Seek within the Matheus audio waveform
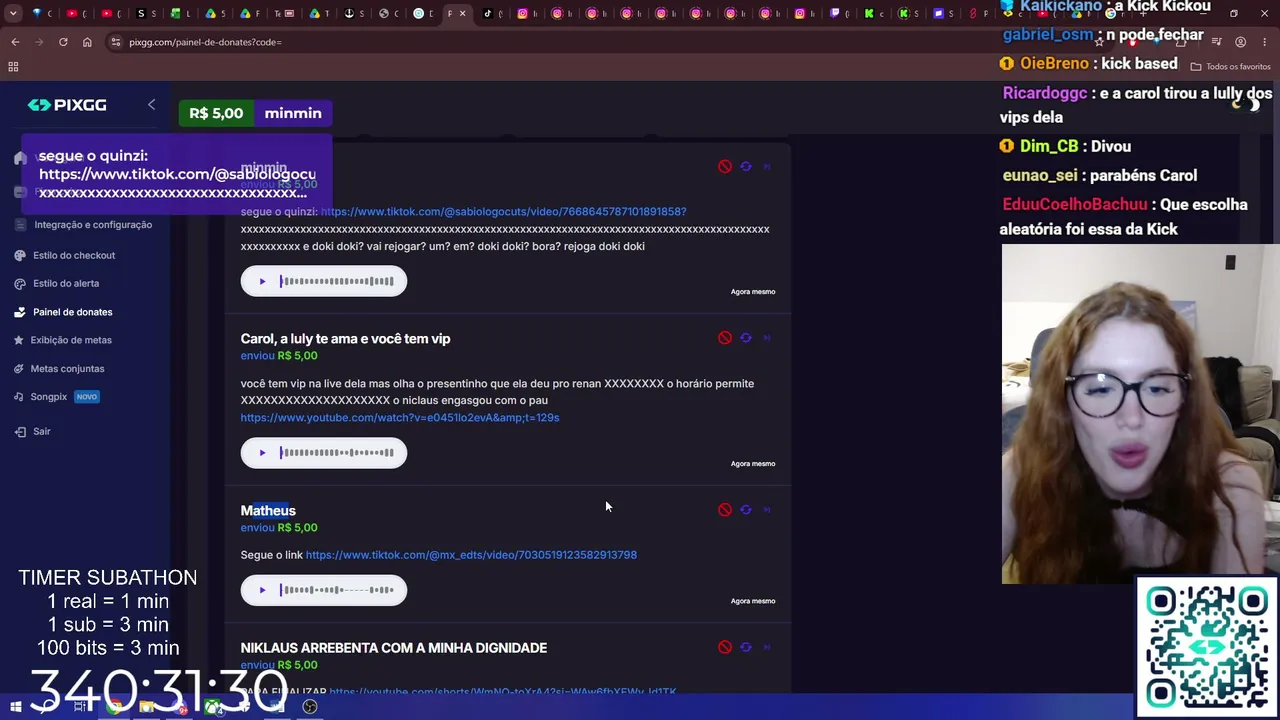This screenshot has height=720, width=1280. click(337, 590)
